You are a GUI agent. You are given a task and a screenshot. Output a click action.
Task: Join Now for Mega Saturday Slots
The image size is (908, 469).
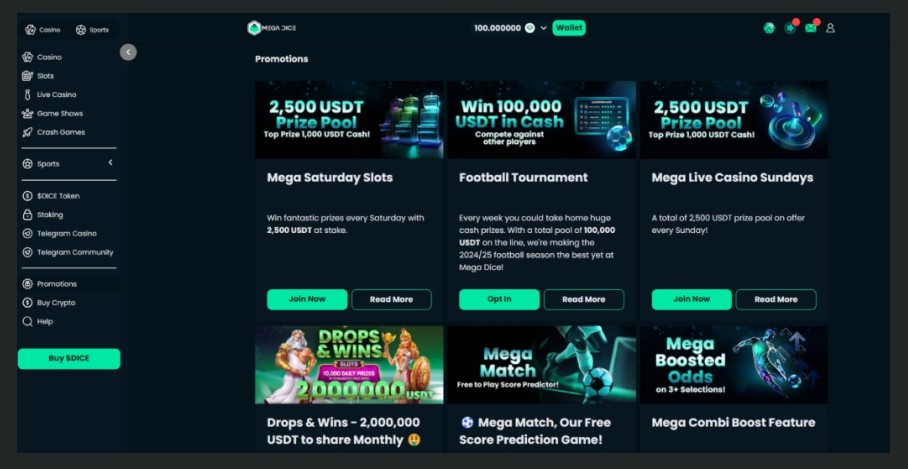(x=307, y=299)
